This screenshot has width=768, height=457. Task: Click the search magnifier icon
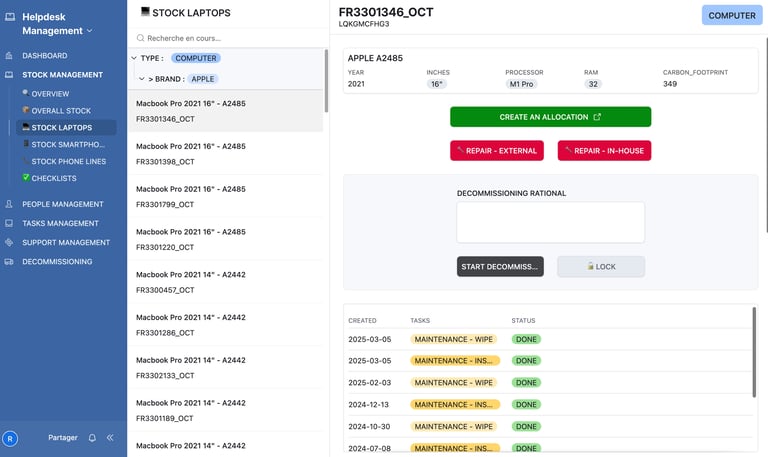(x=141, y=38)
